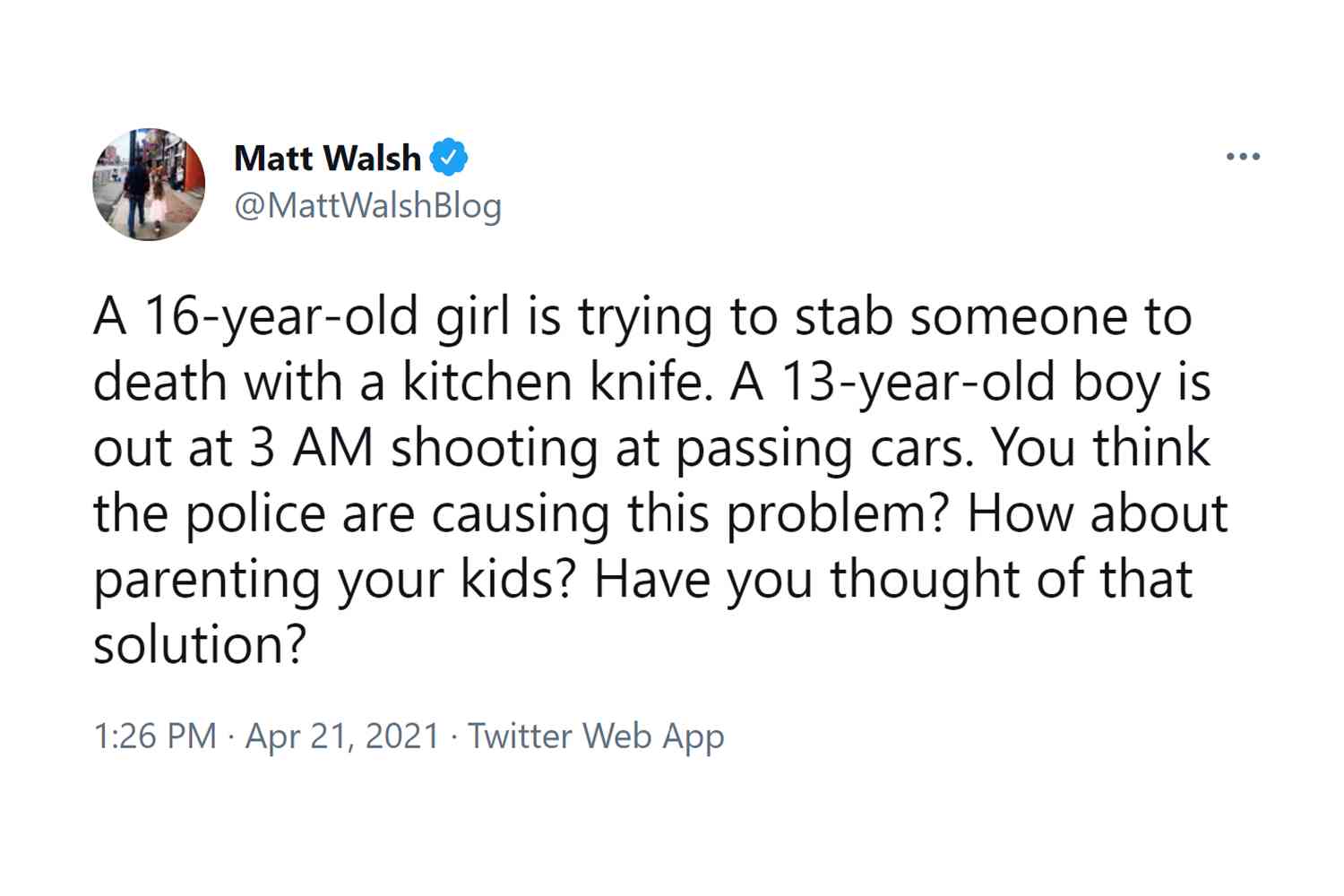This screenshot has width=1344, height=896.
Task: Open the @MattWalshBlog handle link
Action: [367, 206]
